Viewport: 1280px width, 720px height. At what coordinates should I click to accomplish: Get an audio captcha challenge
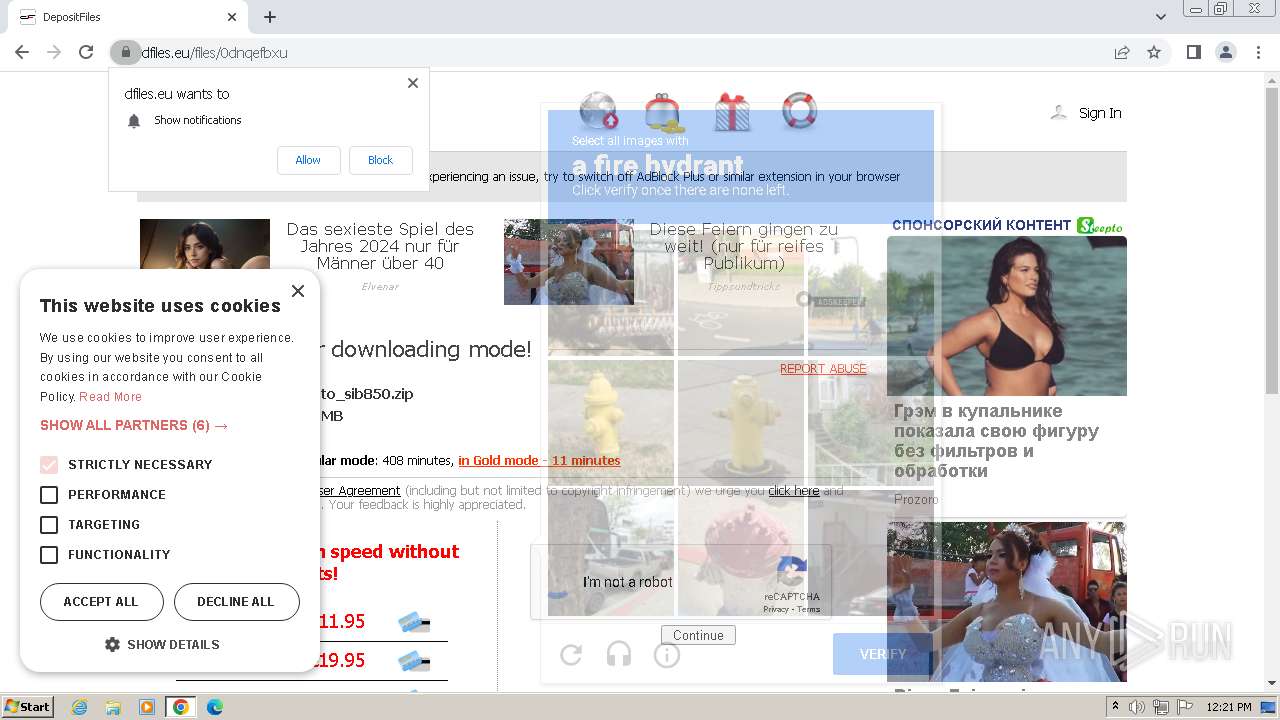619,655
